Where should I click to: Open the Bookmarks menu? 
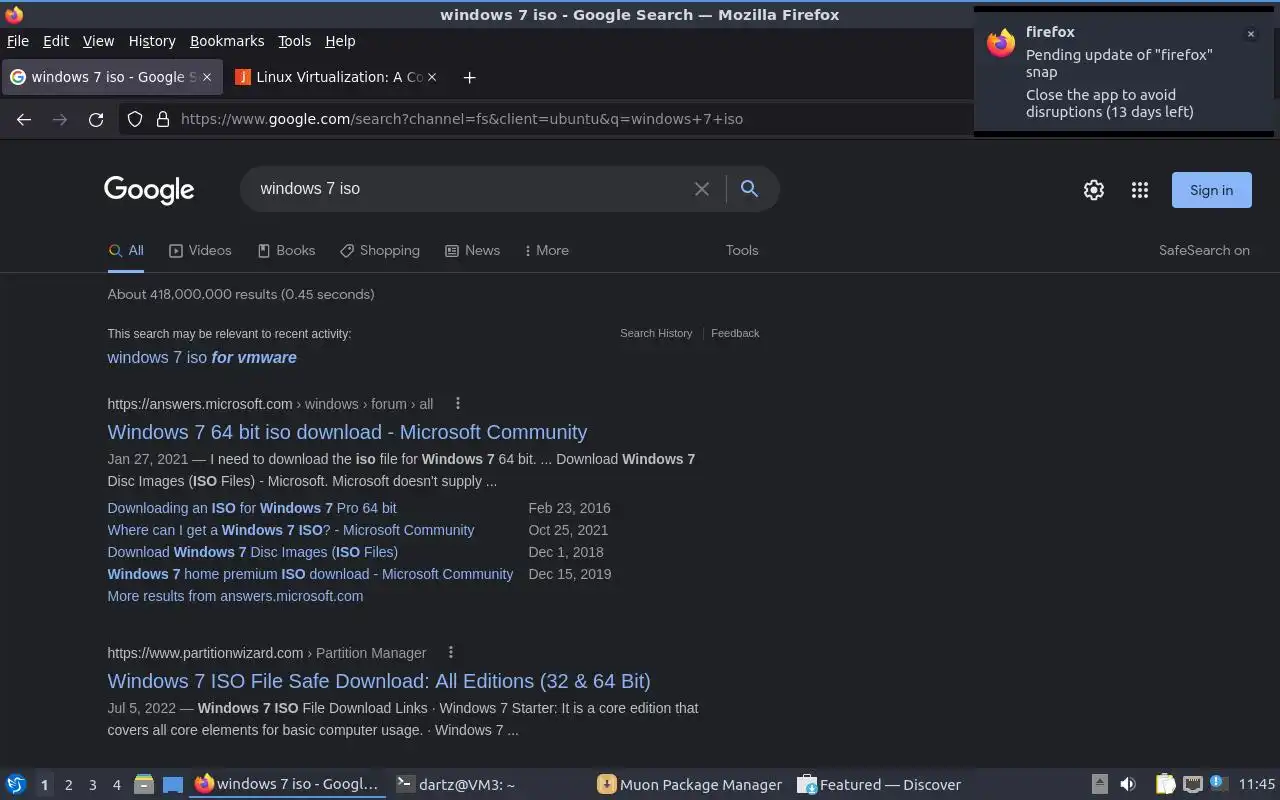[227, 41]
